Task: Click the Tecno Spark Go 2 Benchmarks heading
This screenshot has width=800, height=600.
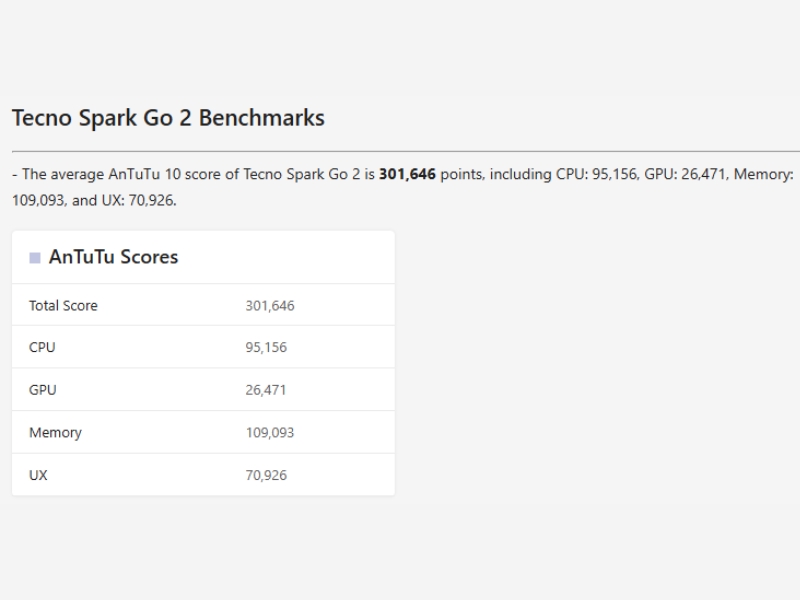Action: click(168, 117)
